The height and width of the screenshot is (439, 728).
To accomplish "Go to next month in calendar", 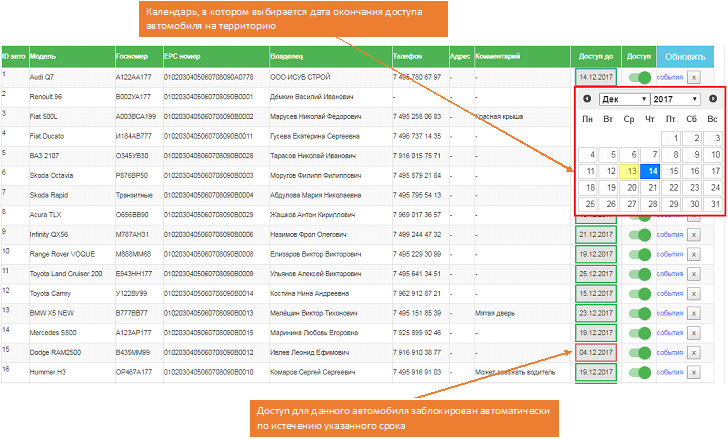I will pyautogui.click(x=713, y=99).
